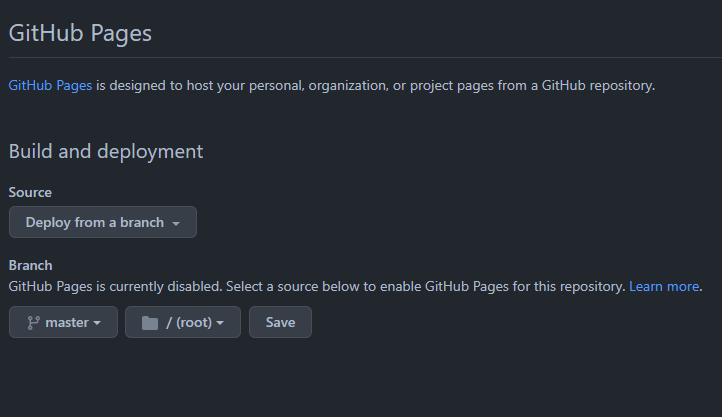Viewport: 722px width, 417px height.
Task: Click 'enable GitHub Pages for this repository' text
Action: tap(502, 286)
